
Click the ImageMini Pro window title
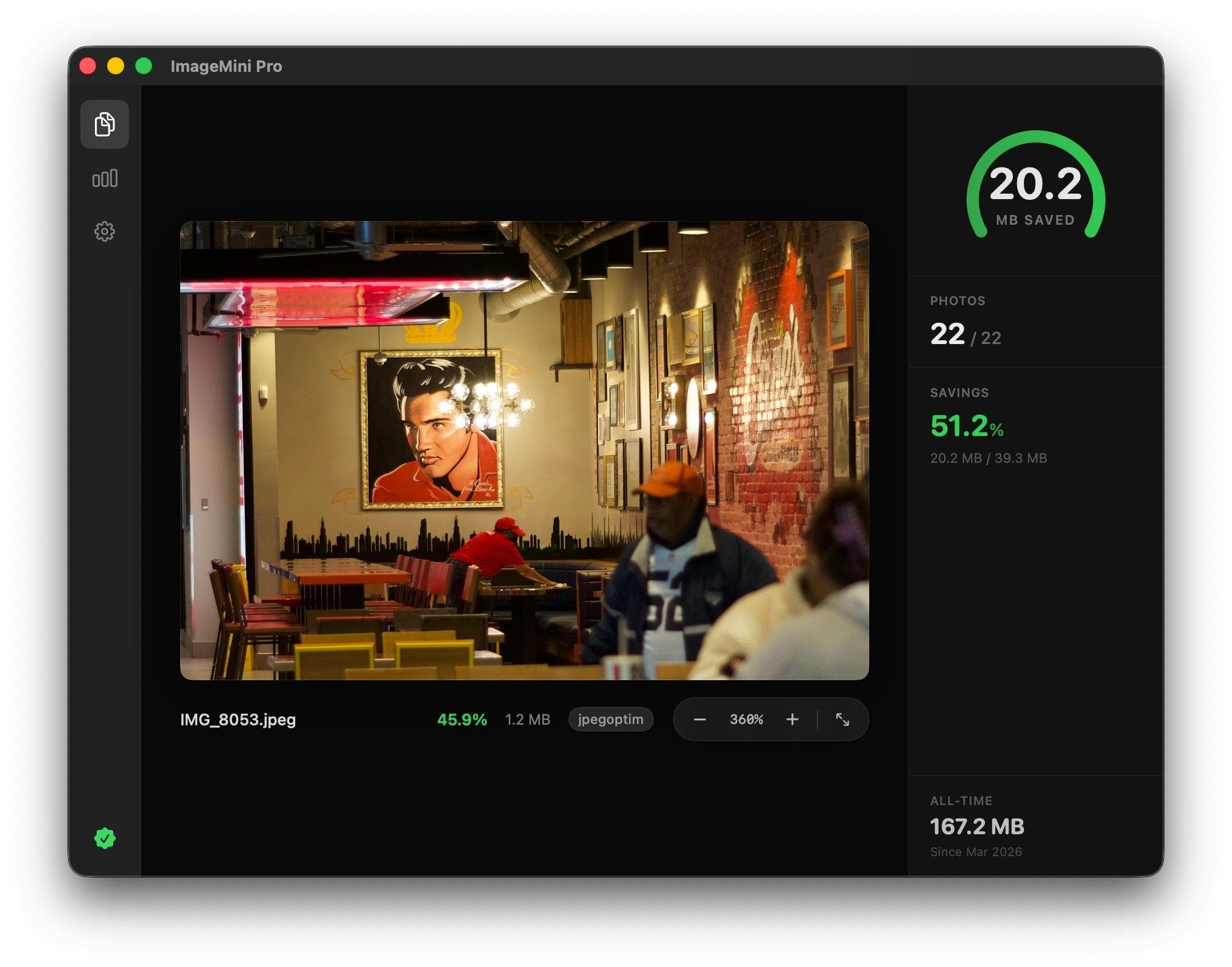[x=227, y=66]
